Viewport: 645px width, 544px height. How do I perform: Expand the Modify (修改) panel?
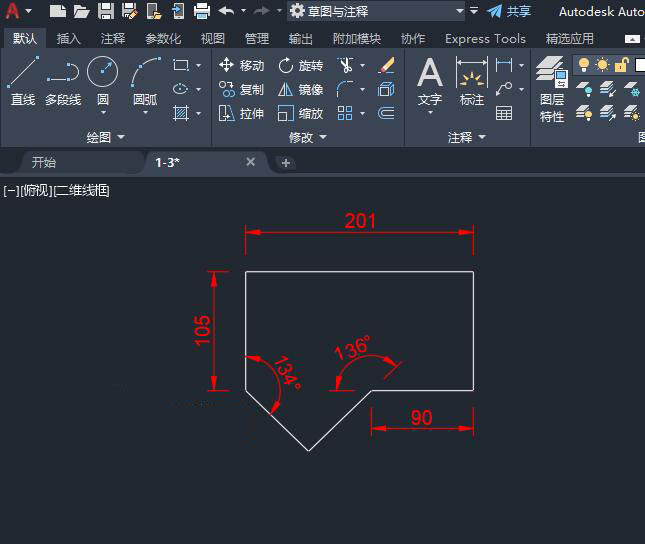[x=308, y=137]
